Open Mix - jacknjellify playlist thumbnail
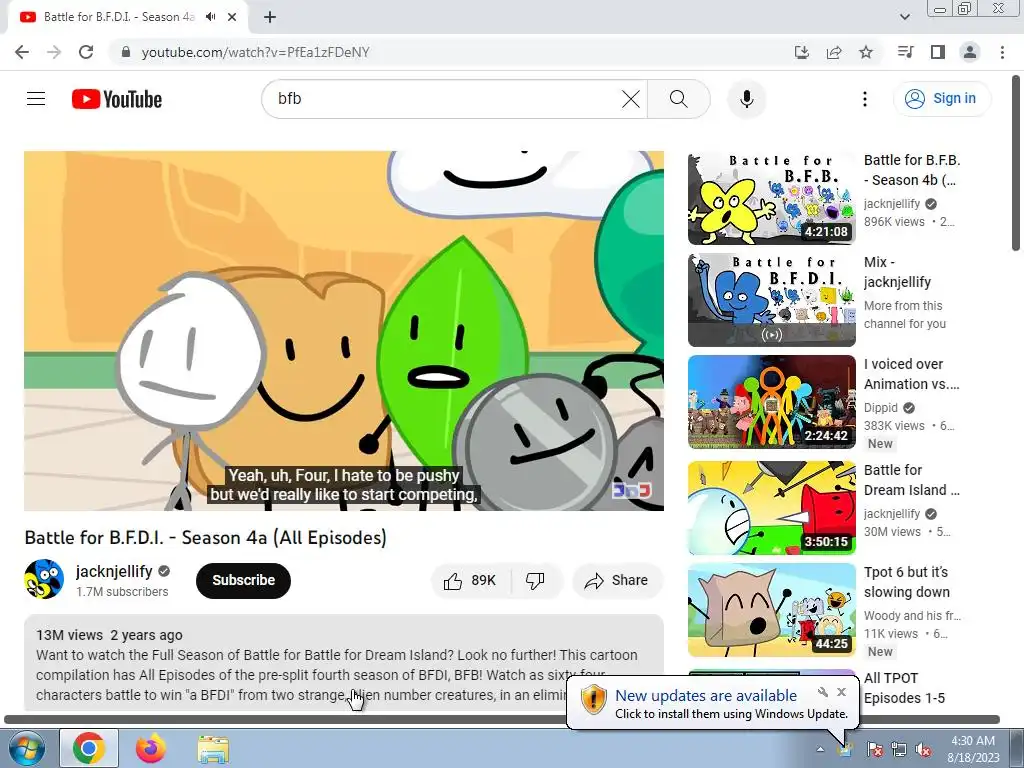Viewport: 1024px width, 768px height. click(x=771, y=300)
